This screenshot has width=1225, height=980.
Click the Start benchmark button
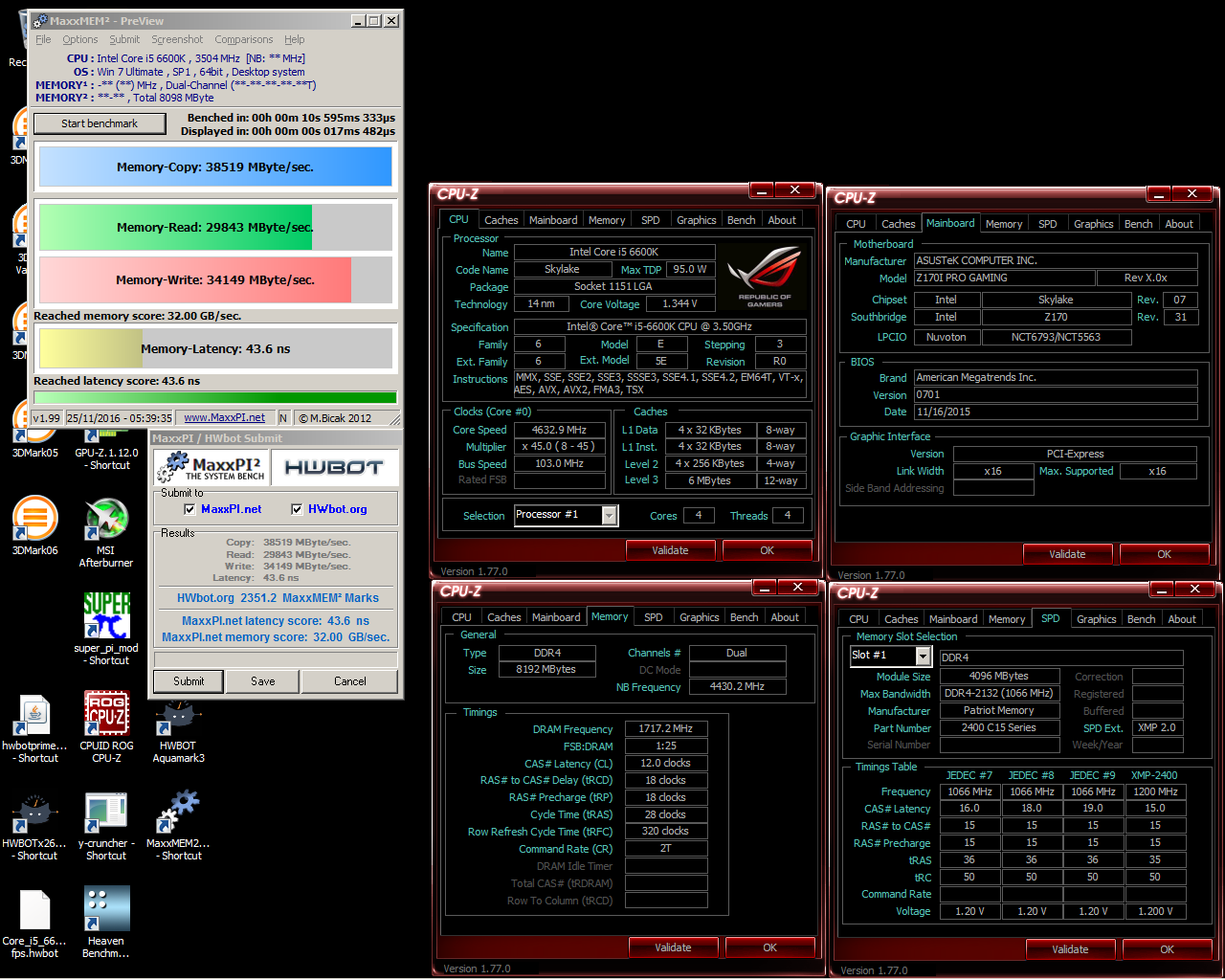(x=100, y=123)
